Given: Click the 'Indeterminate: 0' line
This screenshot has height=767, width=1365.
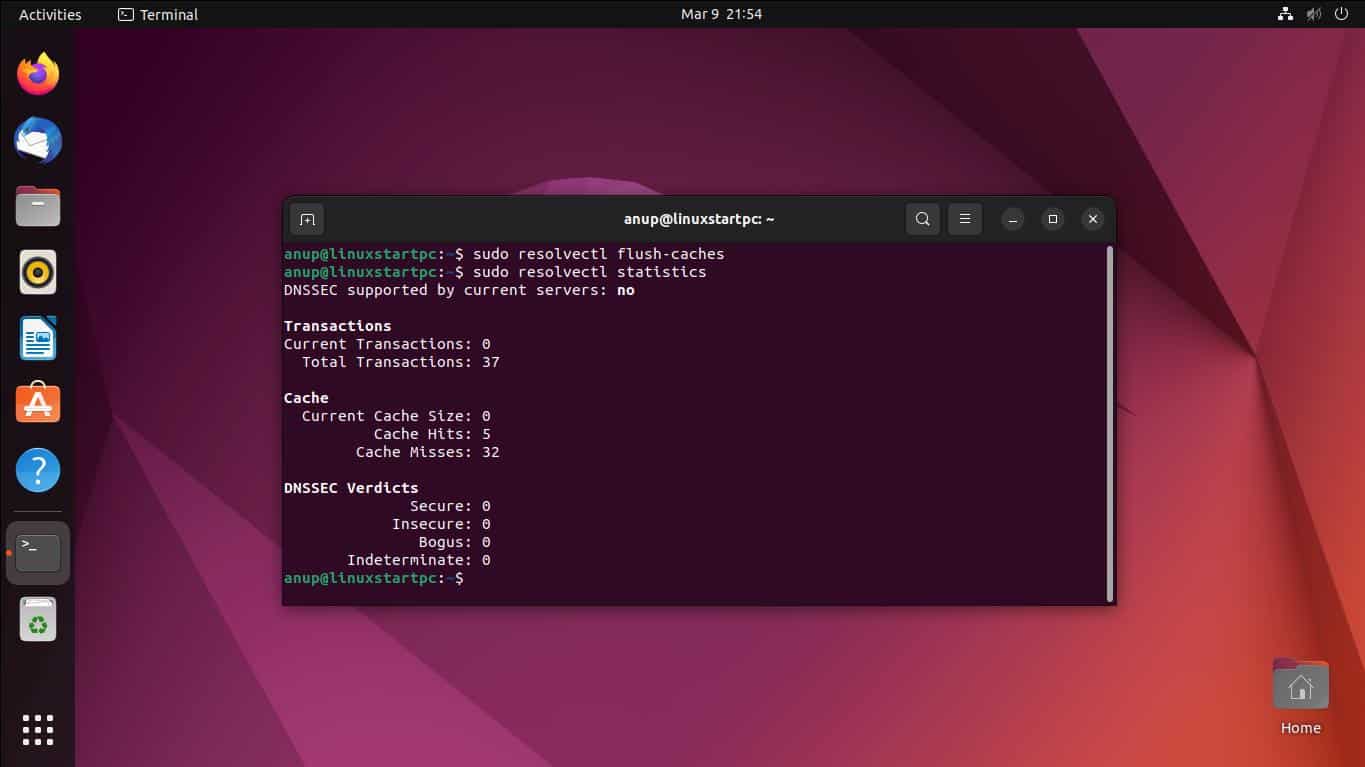Looking at the screenshot, I should tap(418, 560).
